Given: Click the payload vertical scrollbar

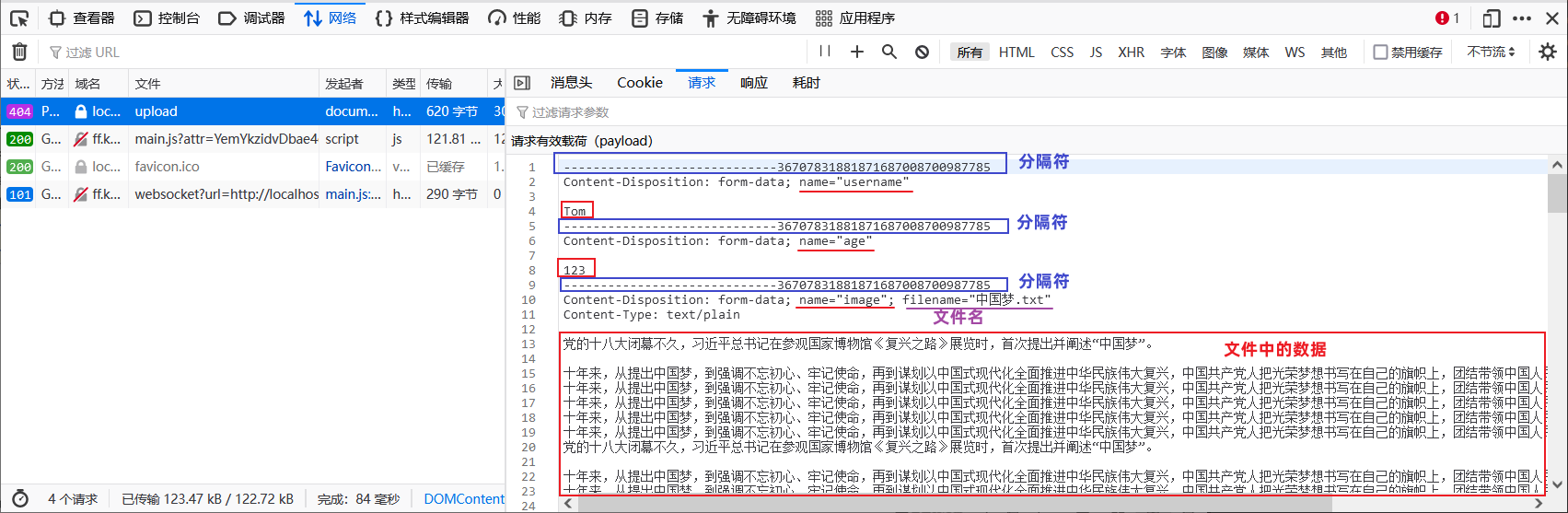Looking at the screenshot, I should click(x=1557, y=325).
